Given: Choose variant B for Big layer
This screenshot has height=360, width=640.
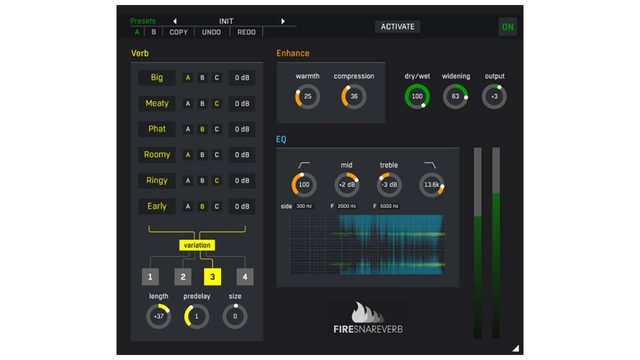Looking at the screenshot, I should 202,78.
